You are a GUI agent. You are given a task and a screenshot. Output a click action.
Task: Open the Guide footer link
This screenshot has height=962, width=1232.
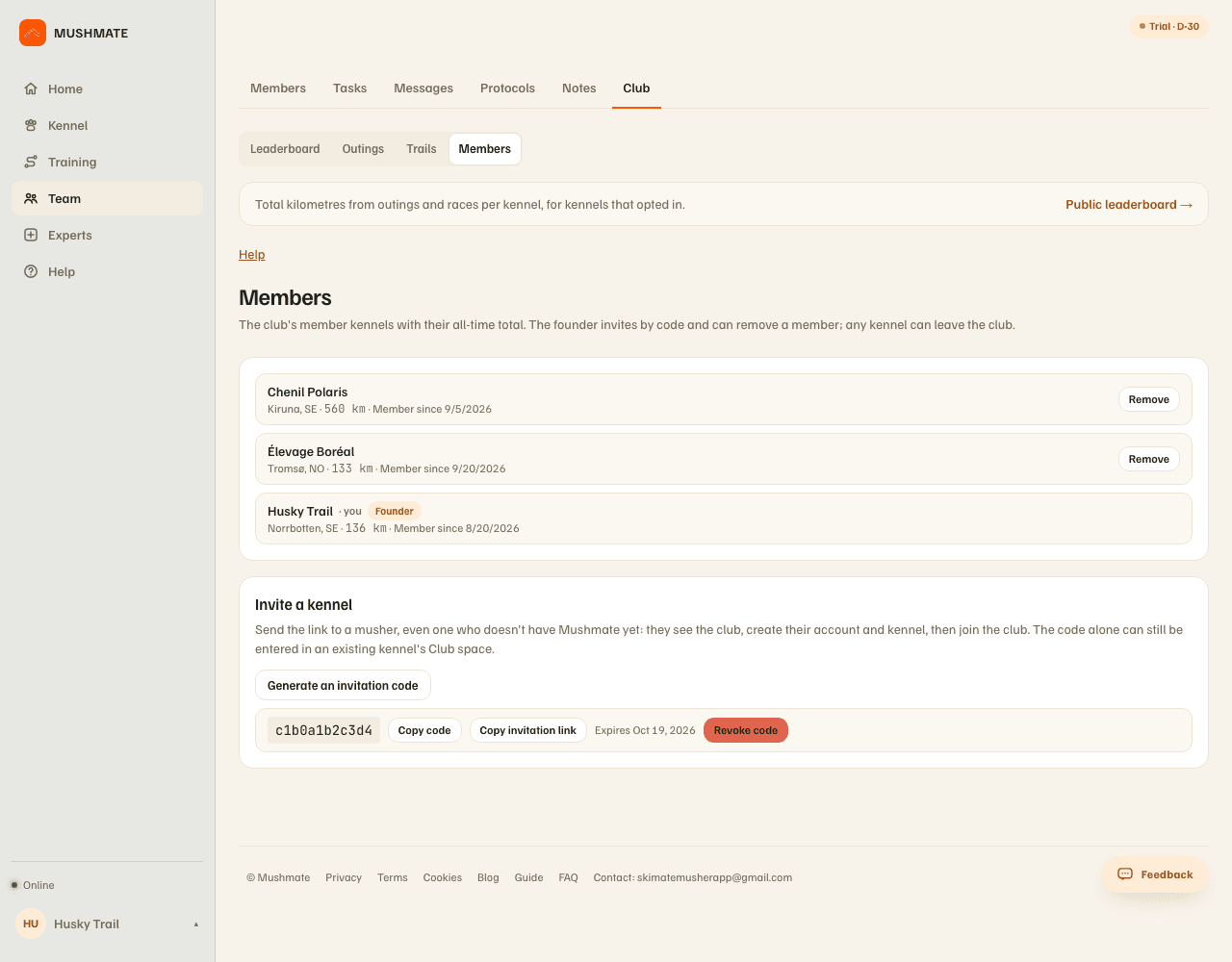coord(528,877)
